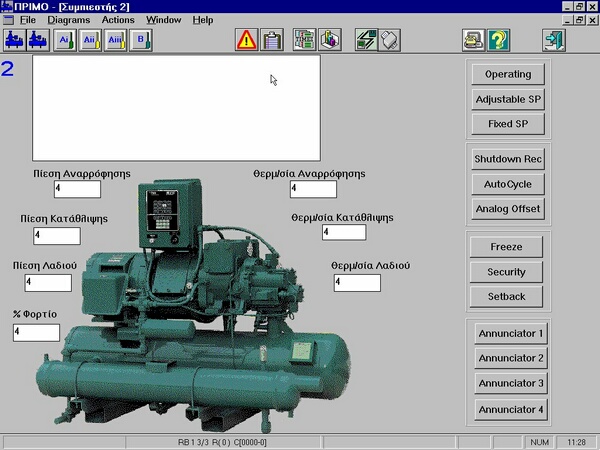
Task: Open the Actions menu
Action: coord(118,20)
